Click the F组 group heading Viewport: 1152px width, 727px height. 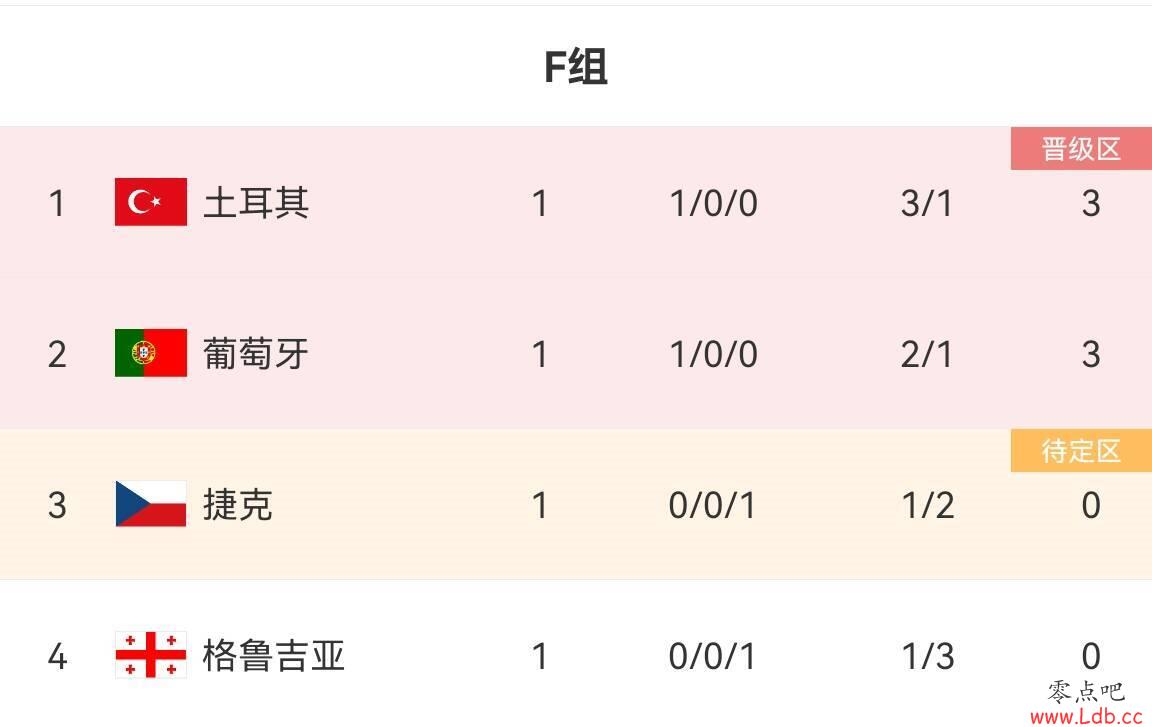pos(576,67)
